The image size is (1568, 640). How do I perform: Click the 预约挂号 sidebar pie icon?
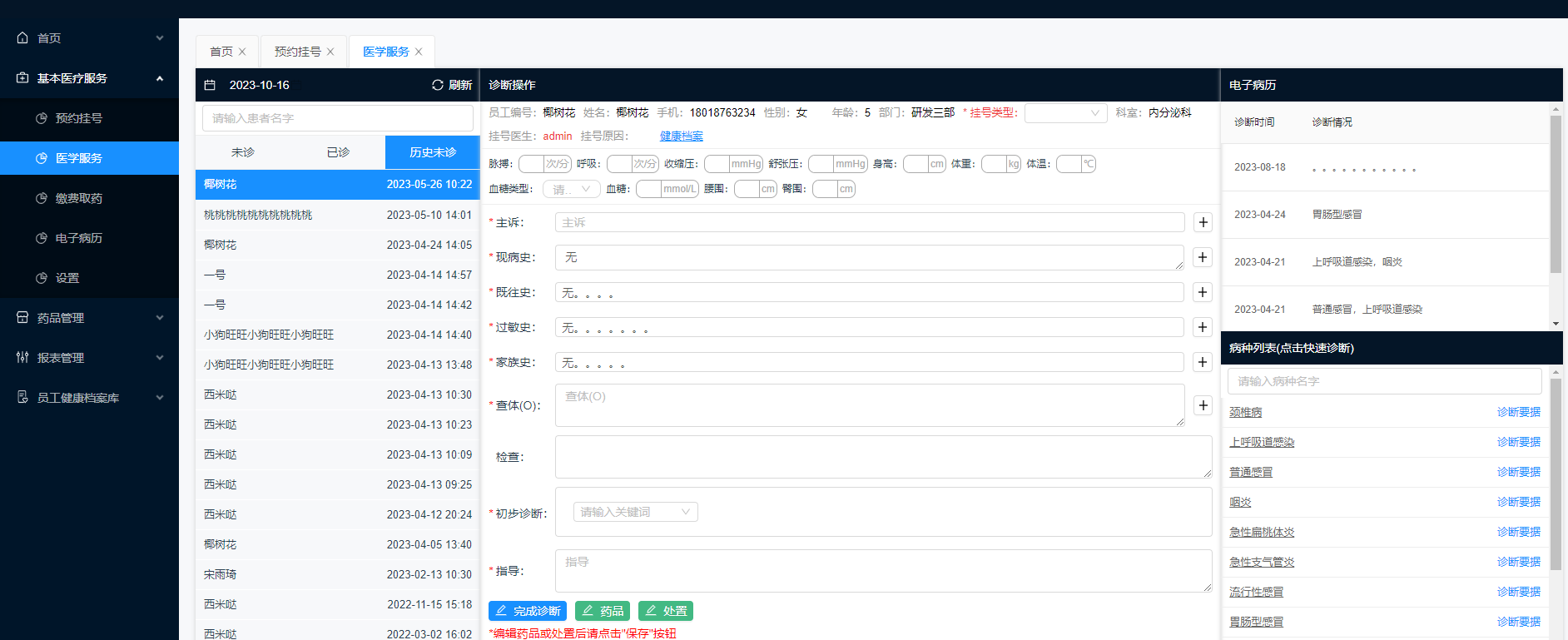point(42,118)
